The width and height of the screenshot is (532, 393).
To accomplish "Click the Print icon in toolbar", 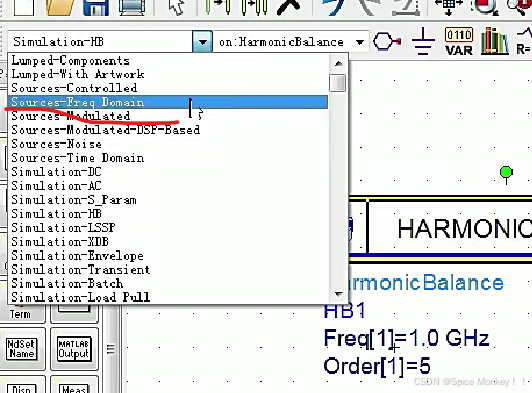I will point(132,7).
